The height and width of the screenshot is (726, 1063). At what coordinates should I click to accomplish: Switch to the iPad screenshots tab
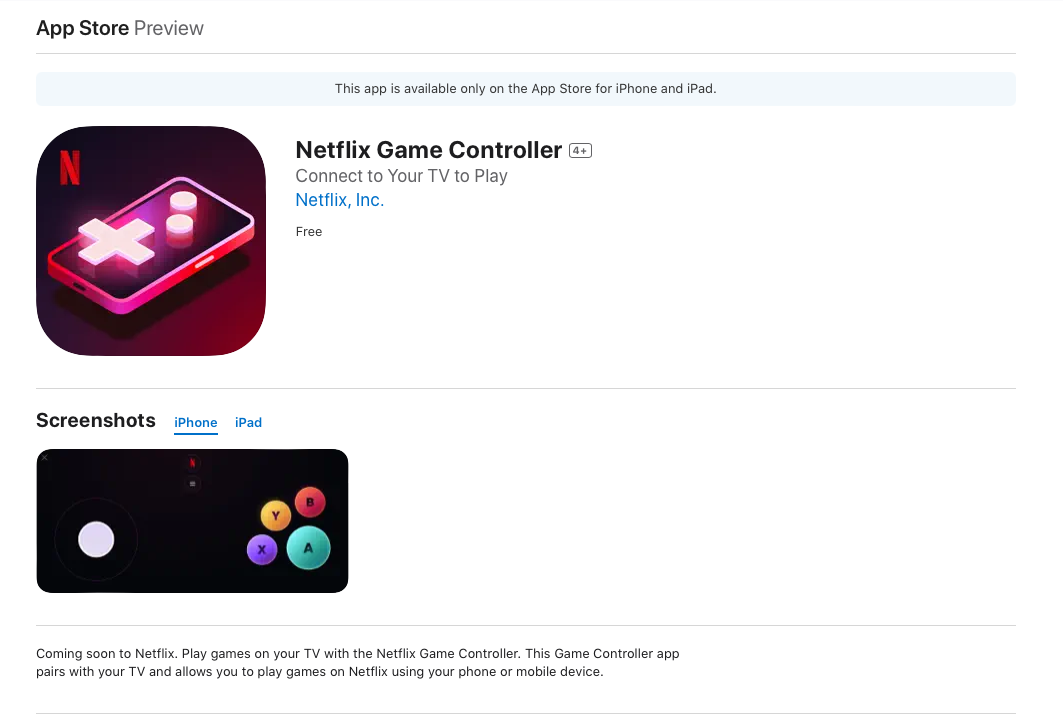(248, 423)
